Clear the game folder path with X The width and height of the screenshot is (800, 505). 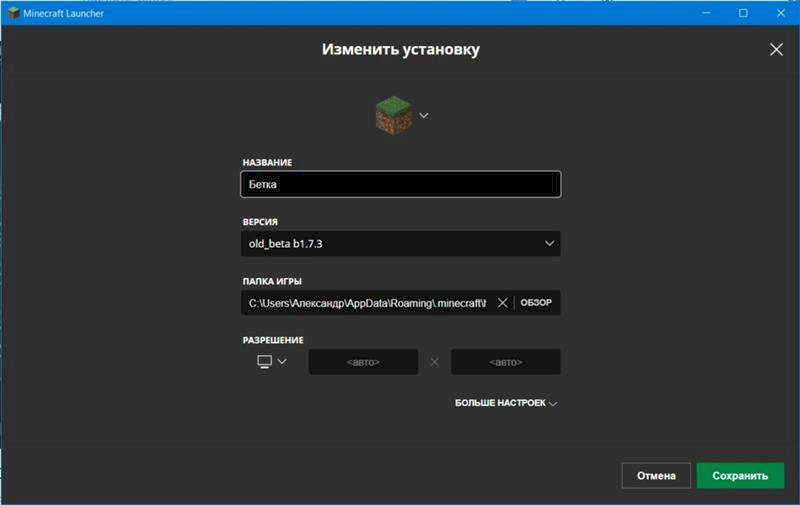[x=503, y=303]
